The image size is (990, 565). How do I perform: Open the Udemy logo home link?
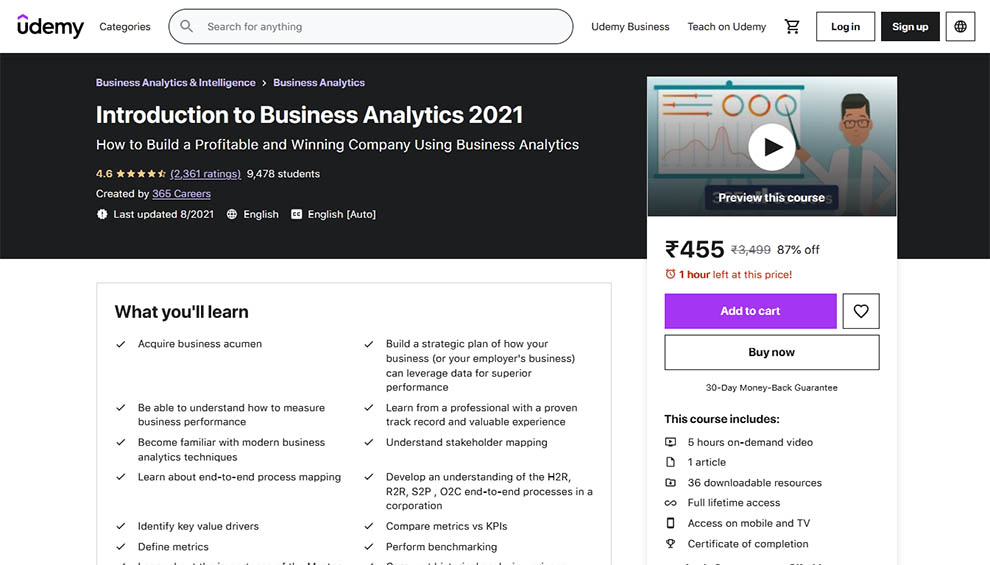50,26
